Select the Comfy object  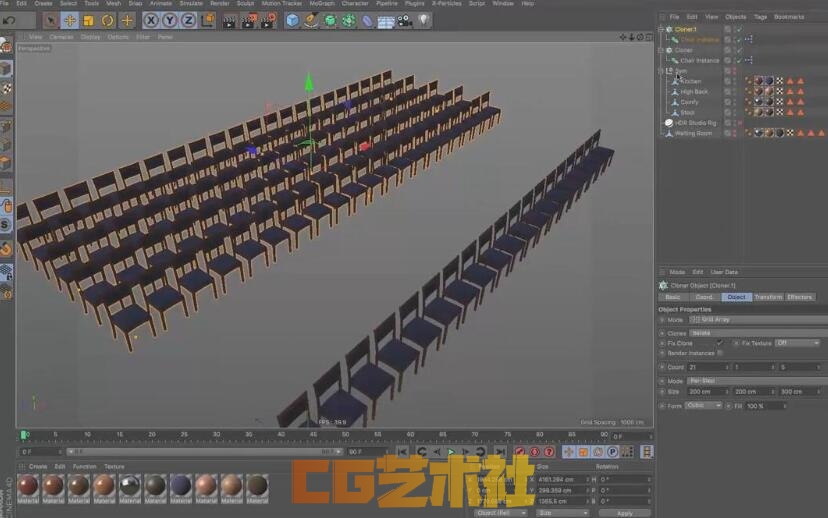[x=689, y=102]
